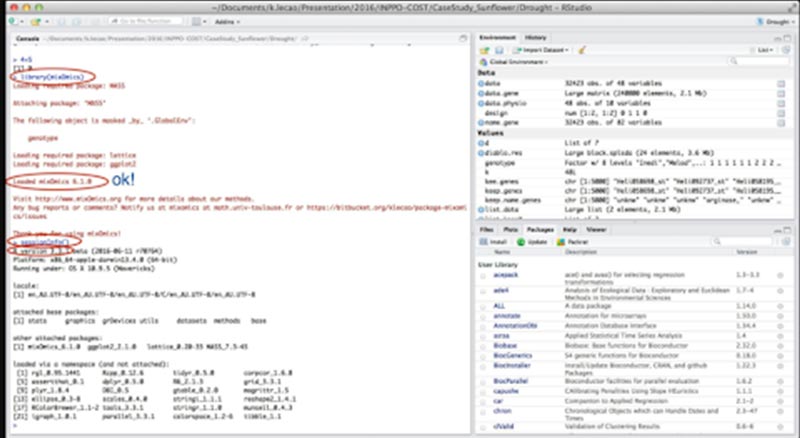The height and width of the screenshot is (438, 800).
Task: Tick the BiocGenerics package checkbox
Action: click(483, 356)
